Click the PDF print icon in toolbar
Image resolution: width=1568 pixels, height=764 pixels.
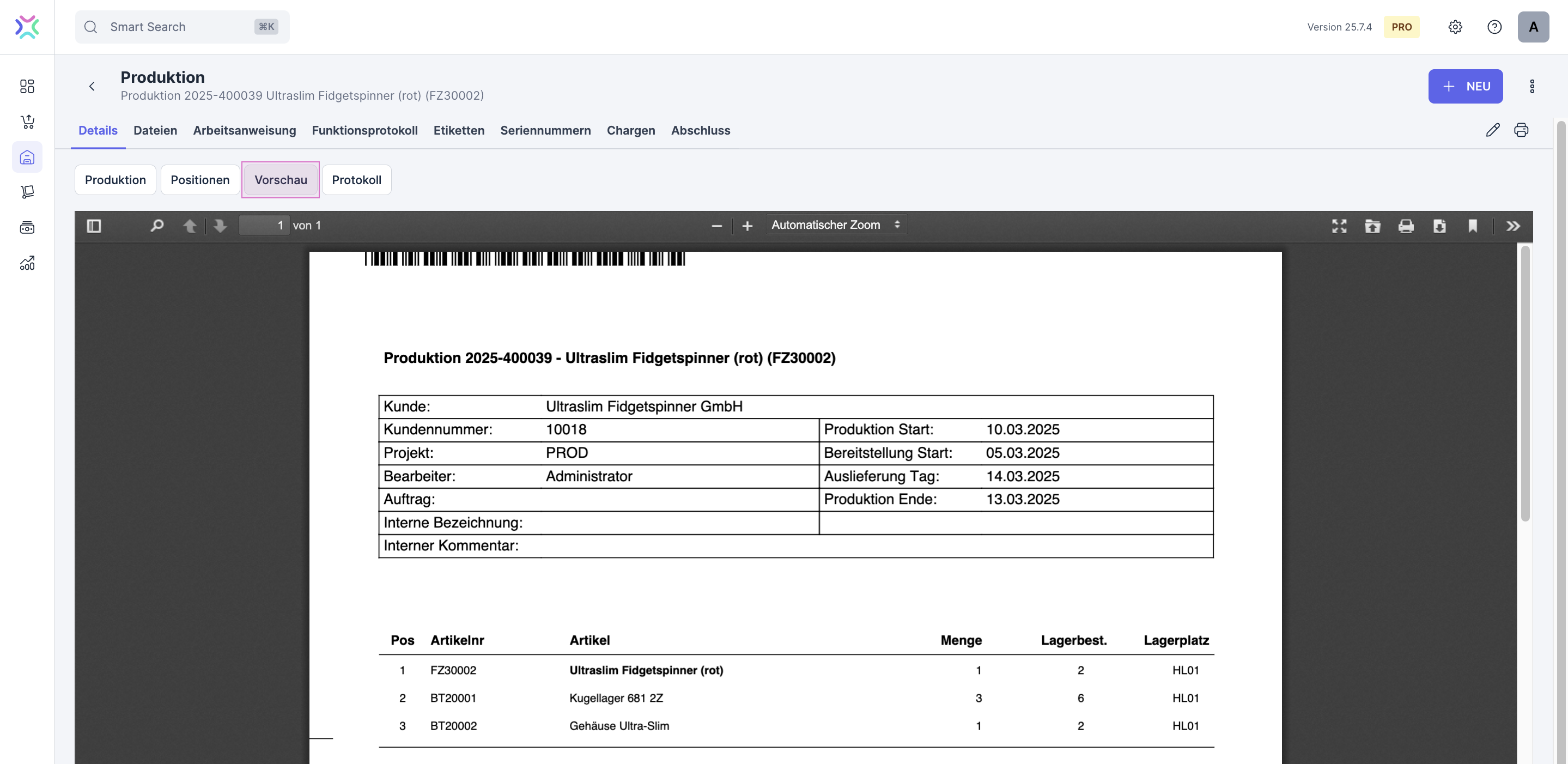[x=1406, y=226]
